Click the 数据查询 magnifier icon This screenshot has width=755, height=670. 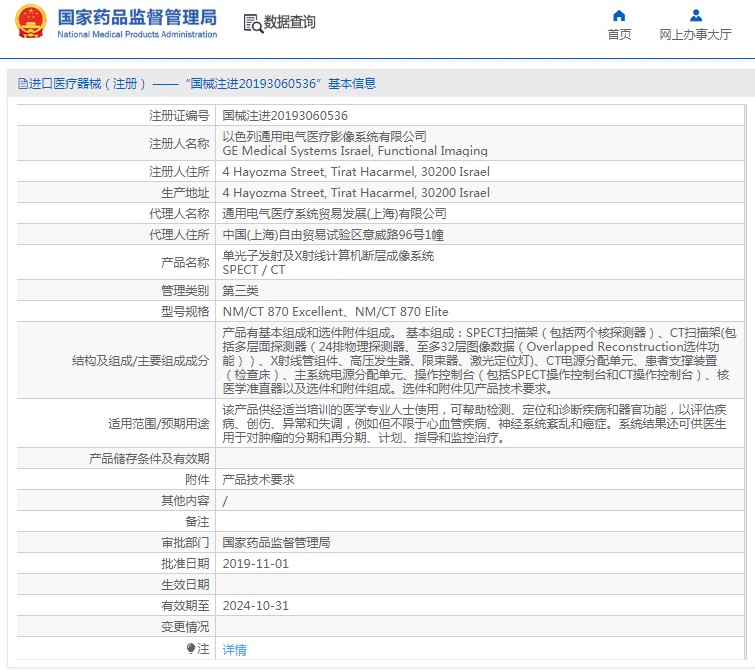[253, 23]
